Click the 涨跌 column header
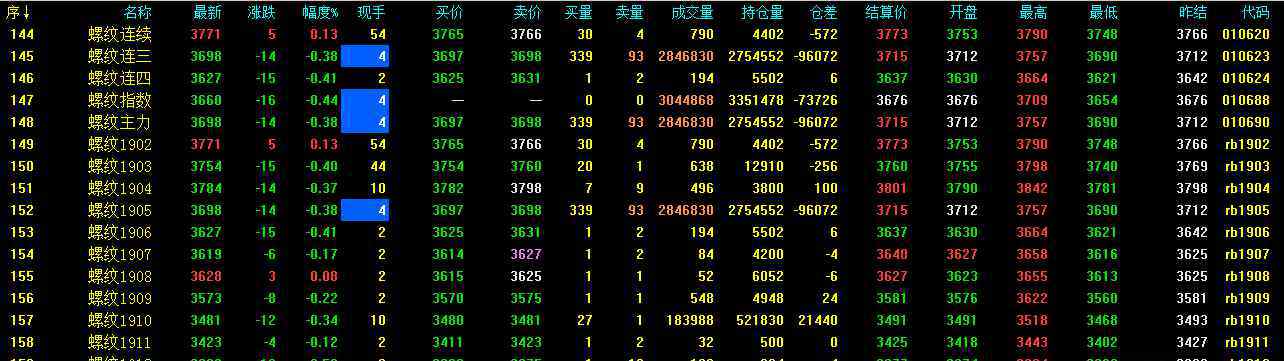The image size is (1284, 361). [262, 12]
